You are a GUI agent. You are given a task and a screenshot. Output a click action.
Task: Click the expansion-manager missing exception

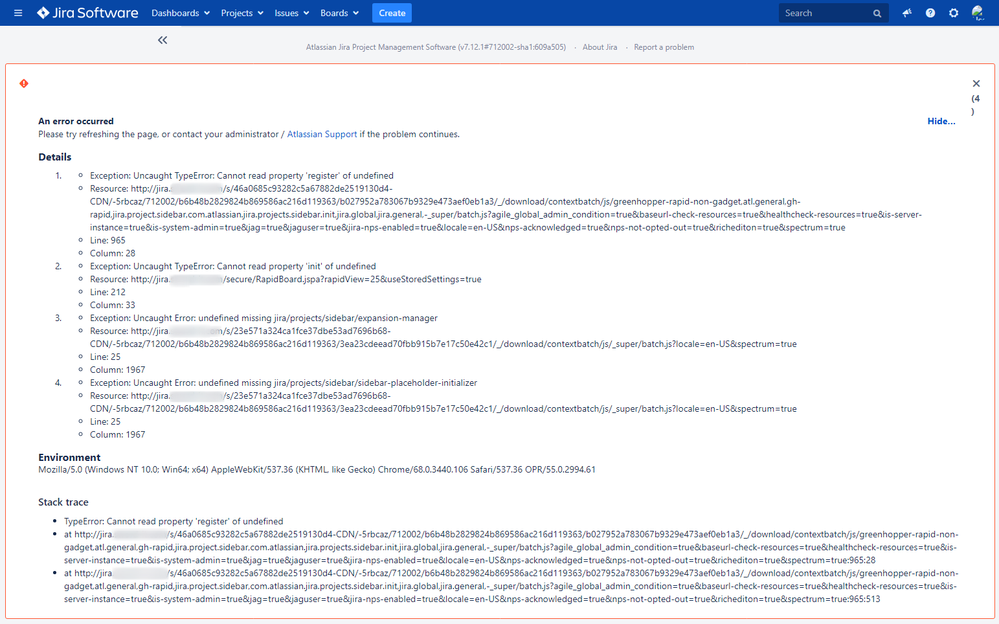point(264,318)
